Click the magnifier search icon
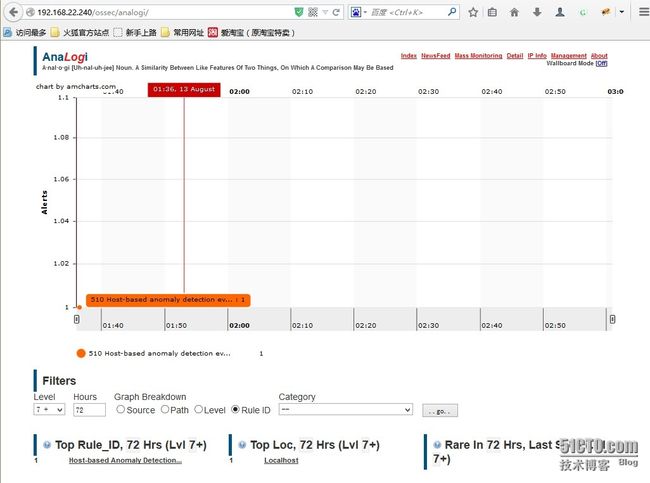Screen dimensions: 650x483 452,12
